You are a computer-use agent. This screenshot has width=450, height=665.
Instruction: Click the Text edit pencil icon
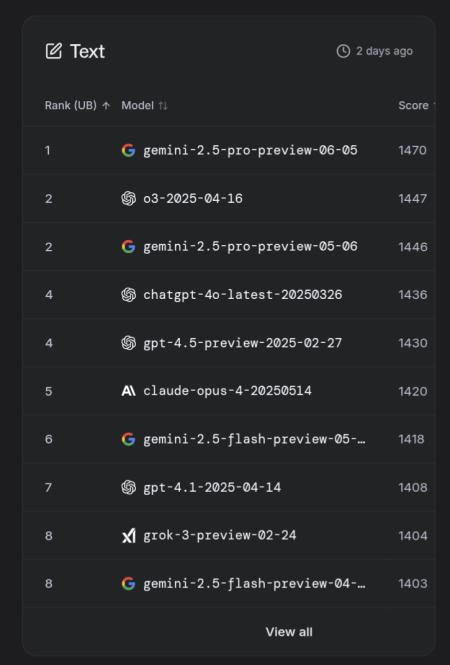pyautogui.click(x=53, y=51)
